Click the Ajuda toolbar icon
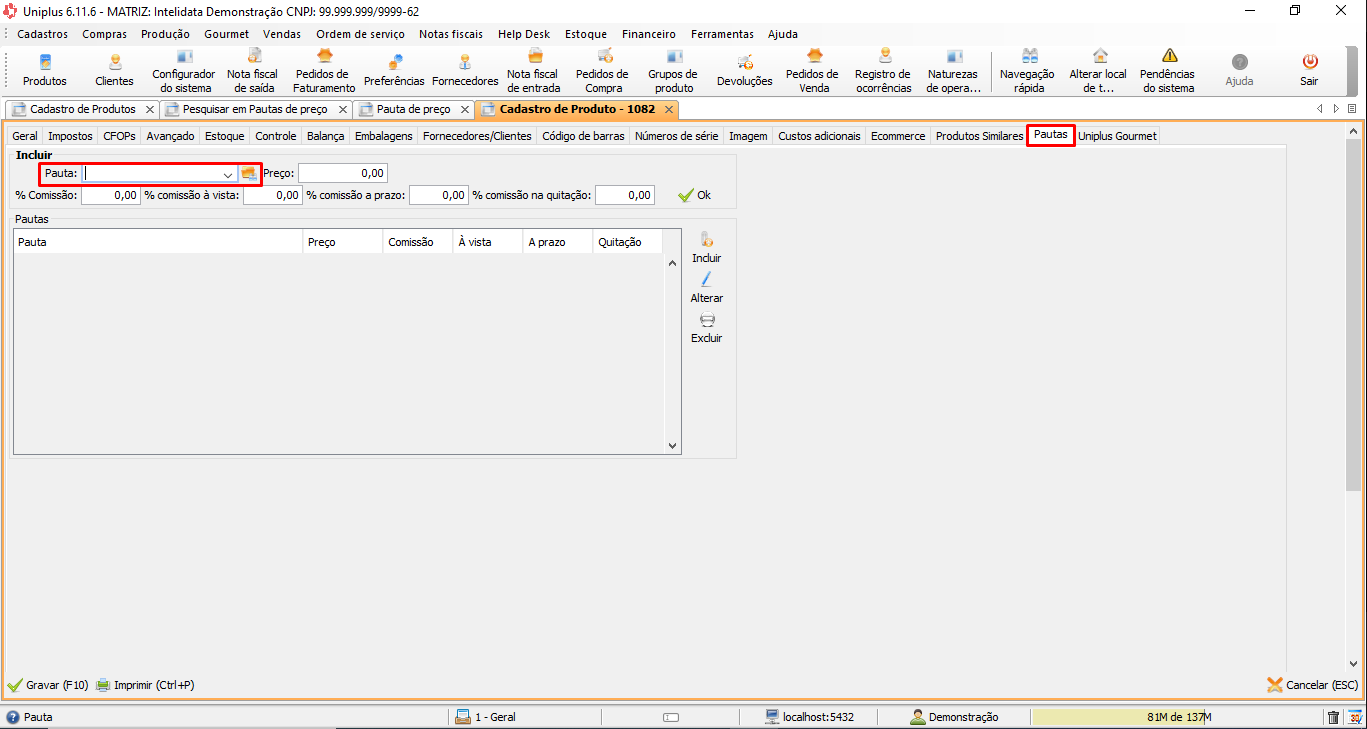Viewport: 1367px width, 729px height. click(x=1239, y=70)
